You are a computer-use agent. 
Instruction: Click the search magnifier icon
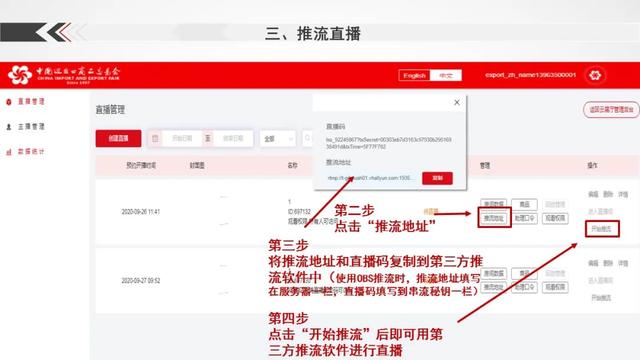[x=307, y=139]
